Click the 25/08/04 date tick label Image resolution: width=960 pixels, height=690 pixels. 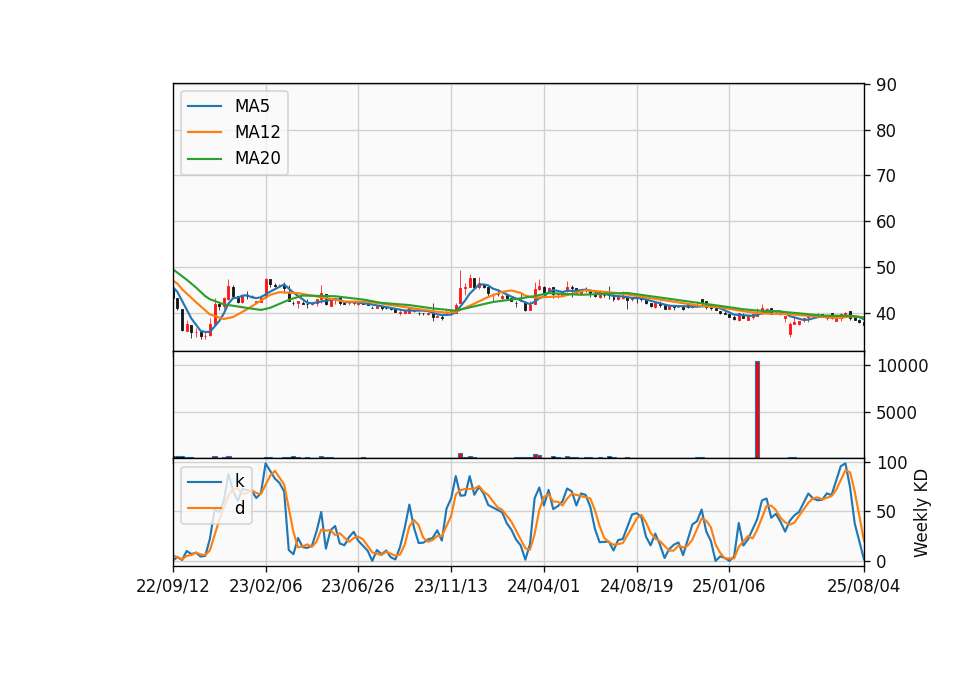864,586
